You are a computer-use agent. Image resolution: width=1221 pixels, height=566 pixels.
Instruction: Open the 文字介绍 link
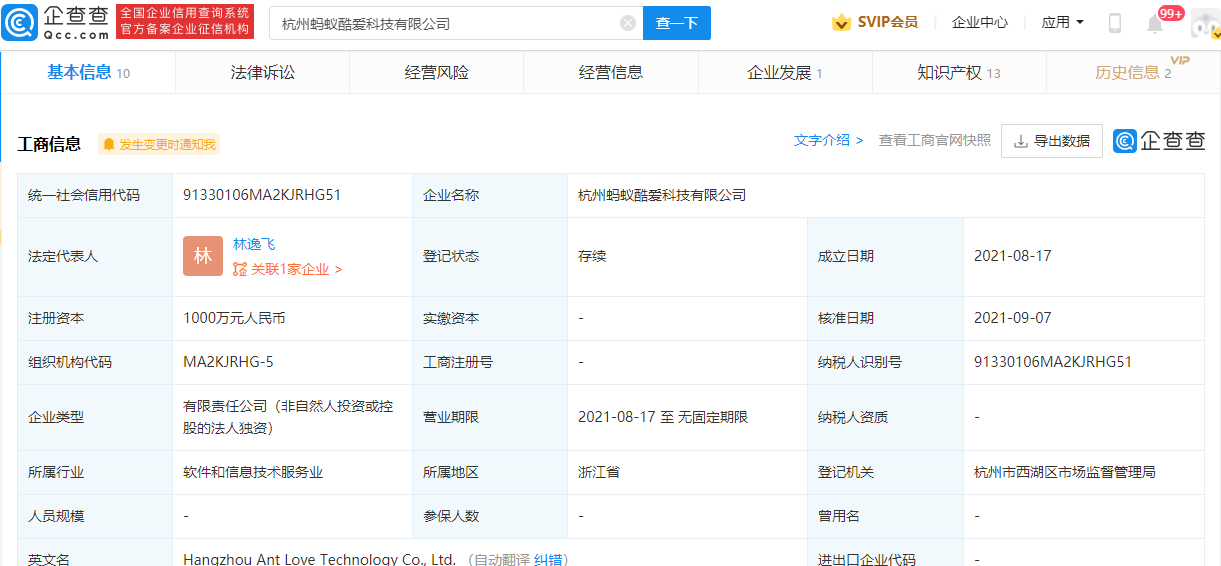pyautogui.click(x=828, y=140)
